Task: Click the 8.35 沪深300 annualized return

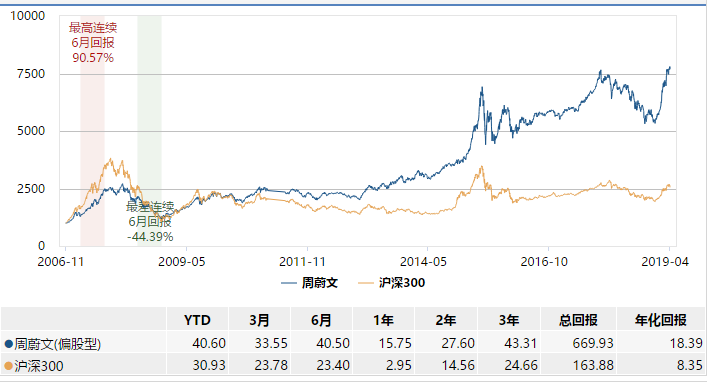Action: [x=689, y=365]
